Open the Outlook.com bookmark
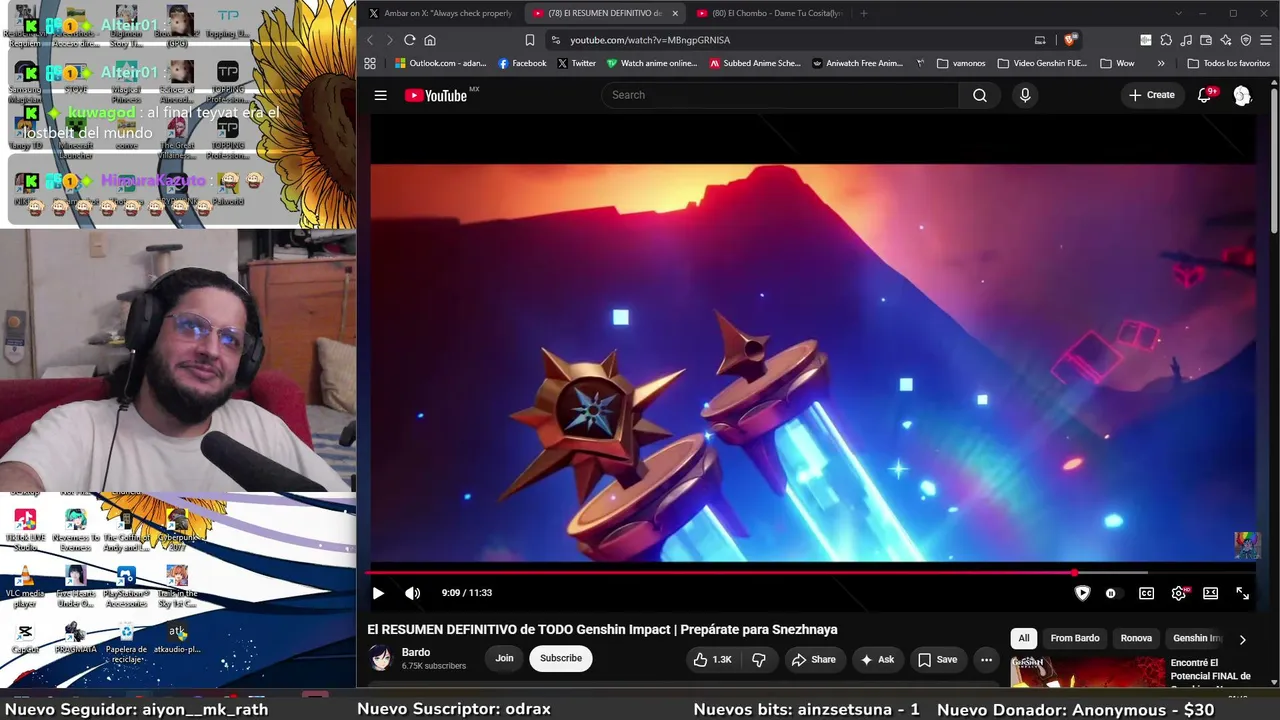 441,63
